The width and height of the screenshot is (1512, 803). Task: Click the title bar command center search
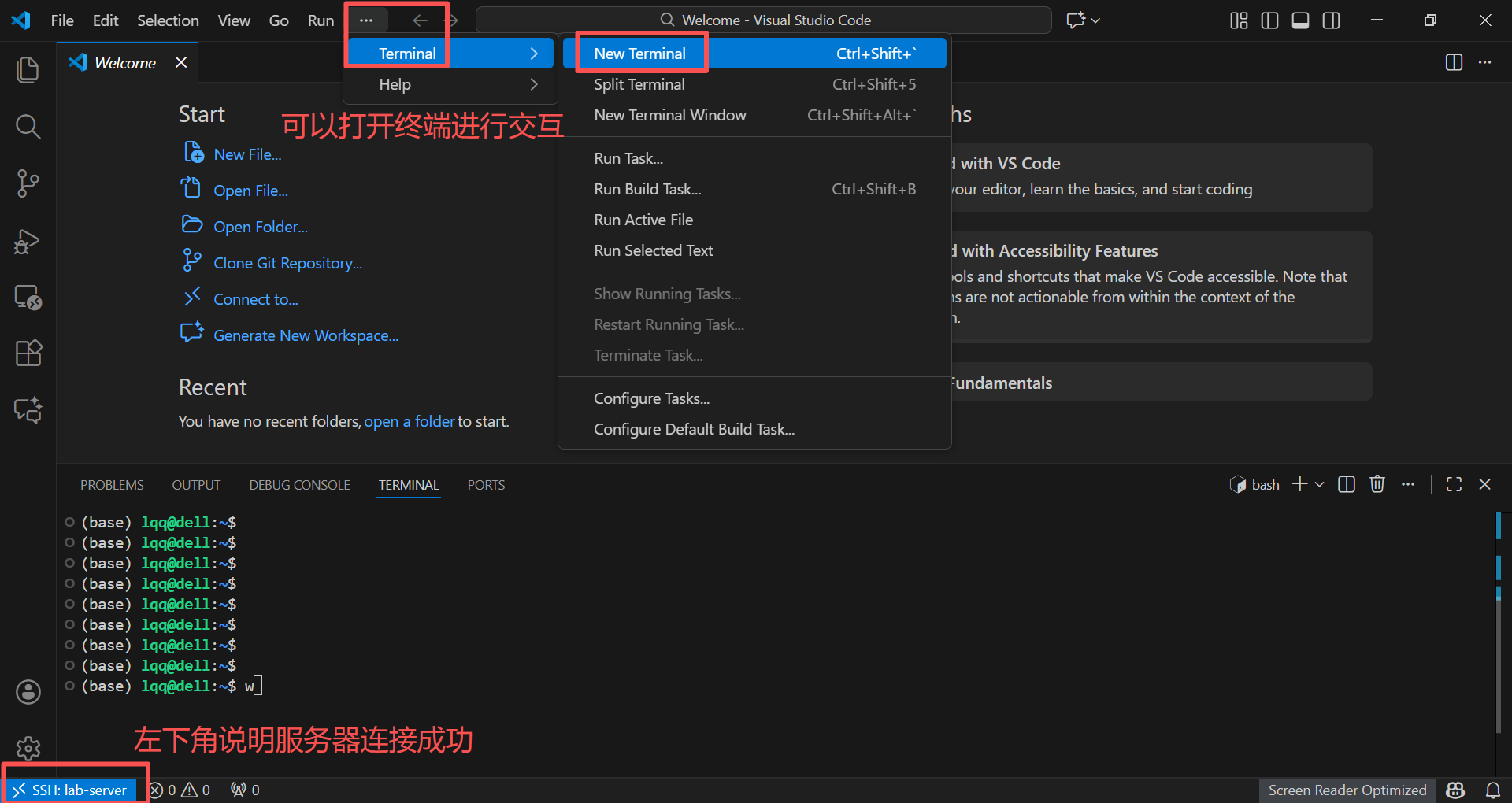764,20
